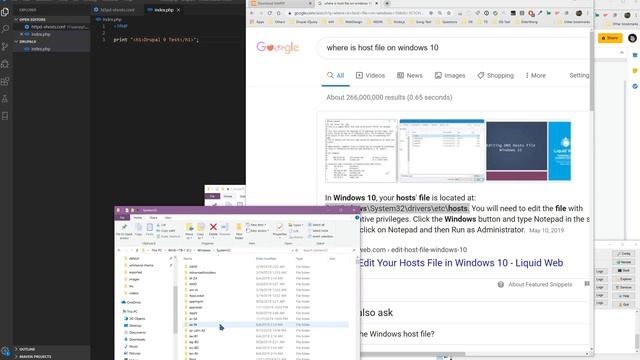Open the Share ribbon tab in File Explorer
Image resolution: width=640 pixels, height=360 pixels.
tap(153, 218)
